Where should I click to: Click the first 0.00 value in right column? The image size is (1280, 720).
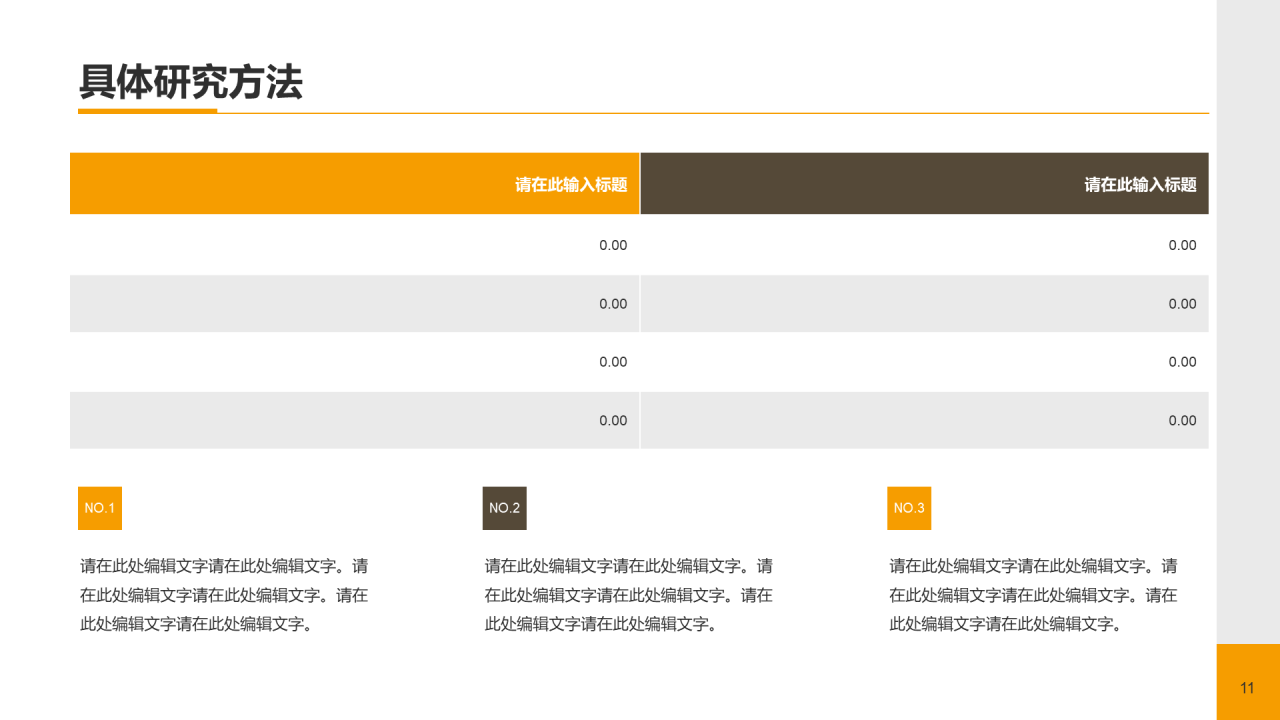(1182, 245)
